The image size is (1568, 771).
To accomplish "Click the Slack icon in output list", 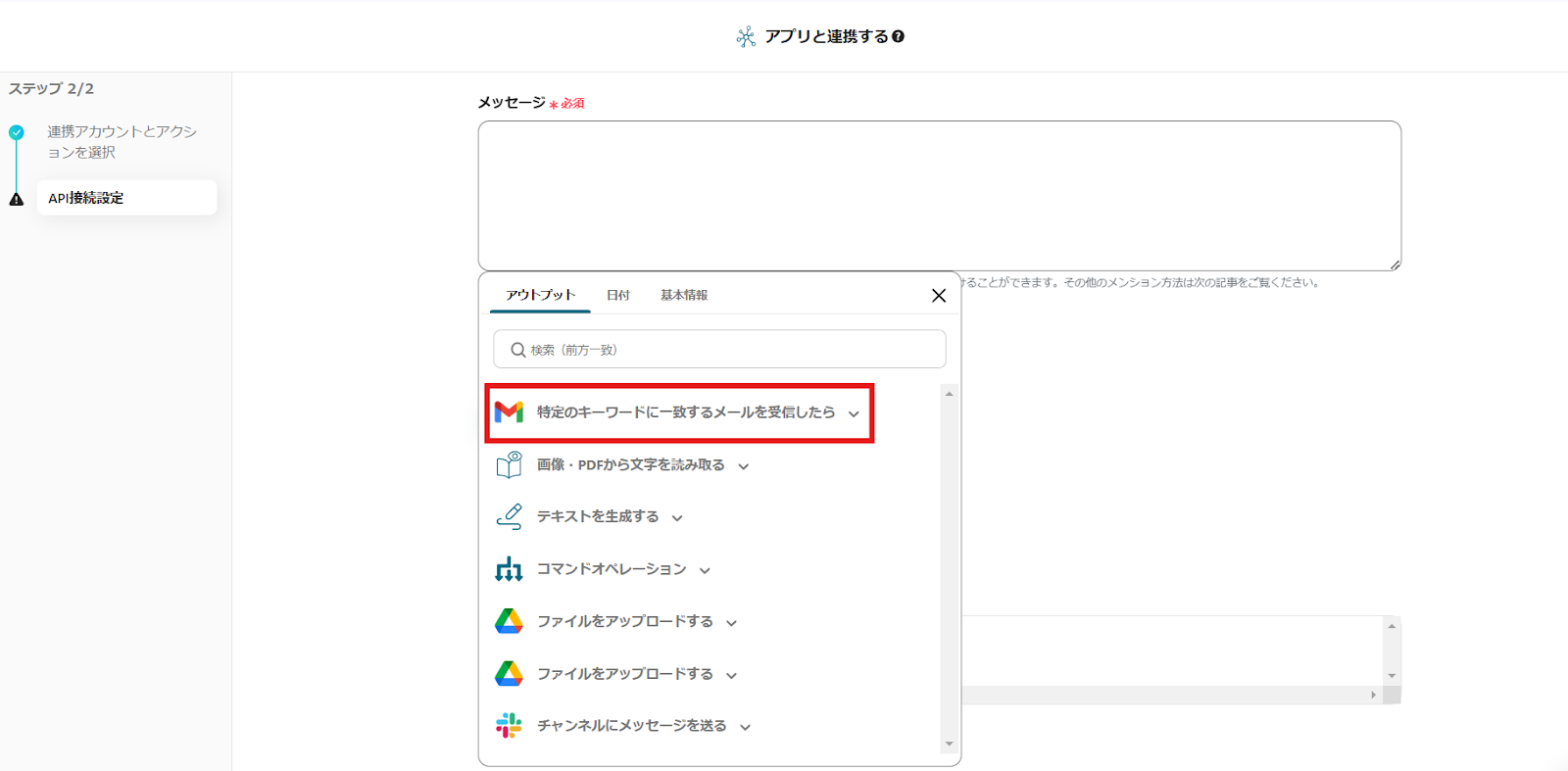I will click(x=509, y=726).
